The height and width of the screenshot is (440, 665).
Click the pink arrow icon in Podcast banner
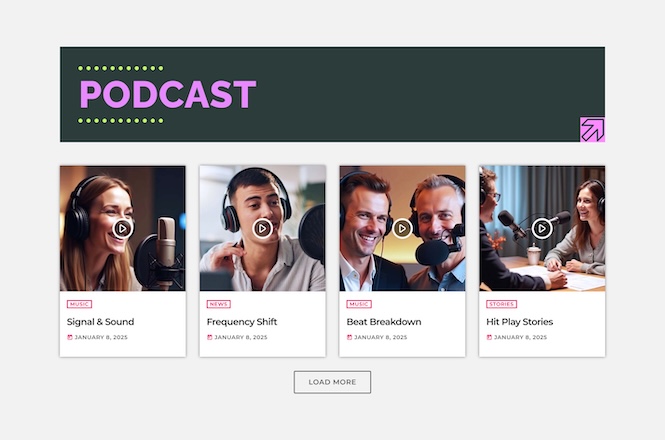pos(592,129)
